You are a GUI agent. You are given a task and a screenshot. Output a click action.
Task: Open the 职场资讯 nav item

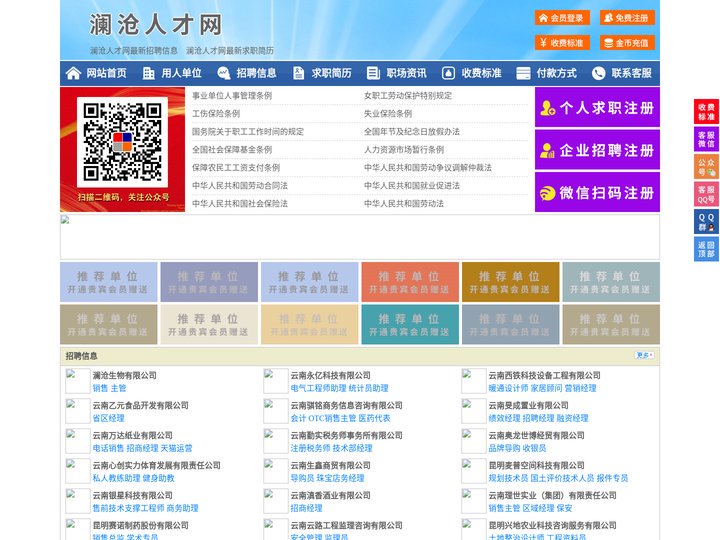406,73
